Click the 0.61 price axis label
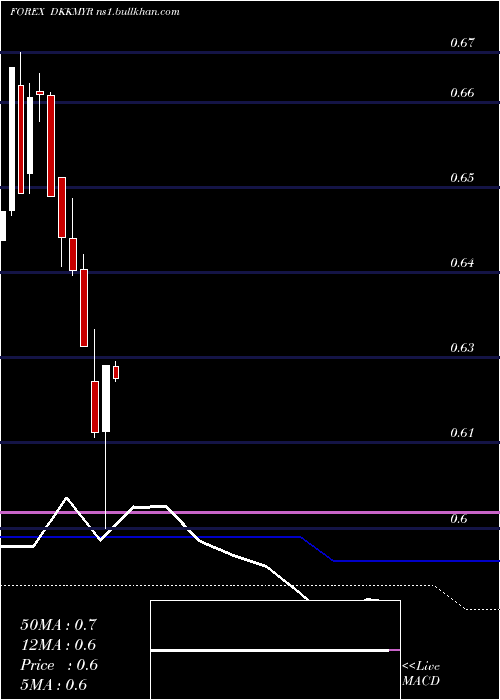The image size is (500, 700). (x=462, y=433)
